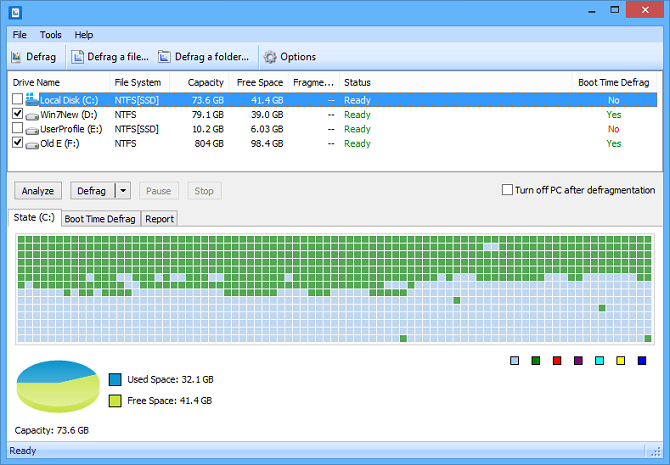Uncheck the Win7New (D:) checkbox
670x465 pixels.
click(x=17, y=115)
